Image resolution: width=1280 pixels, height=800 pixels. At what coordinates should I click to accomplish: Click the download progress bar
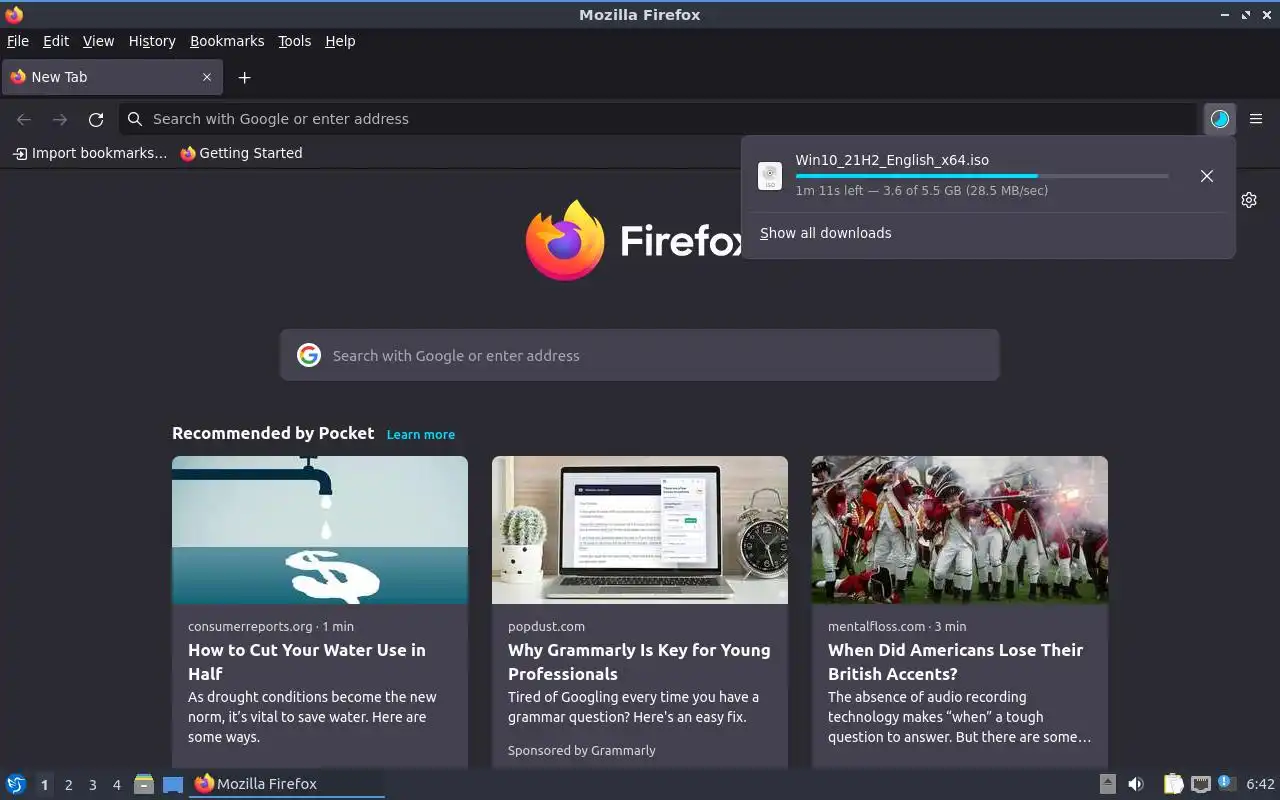pyautogui.click(x=982, y=176)
